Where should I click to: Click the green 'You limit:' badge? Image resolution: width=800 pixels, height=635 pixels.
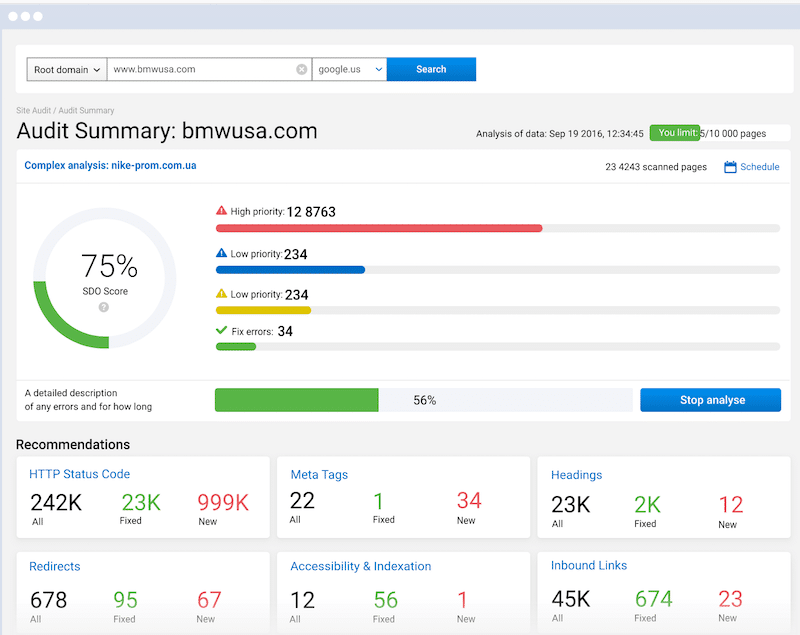[x=675, y=133]
